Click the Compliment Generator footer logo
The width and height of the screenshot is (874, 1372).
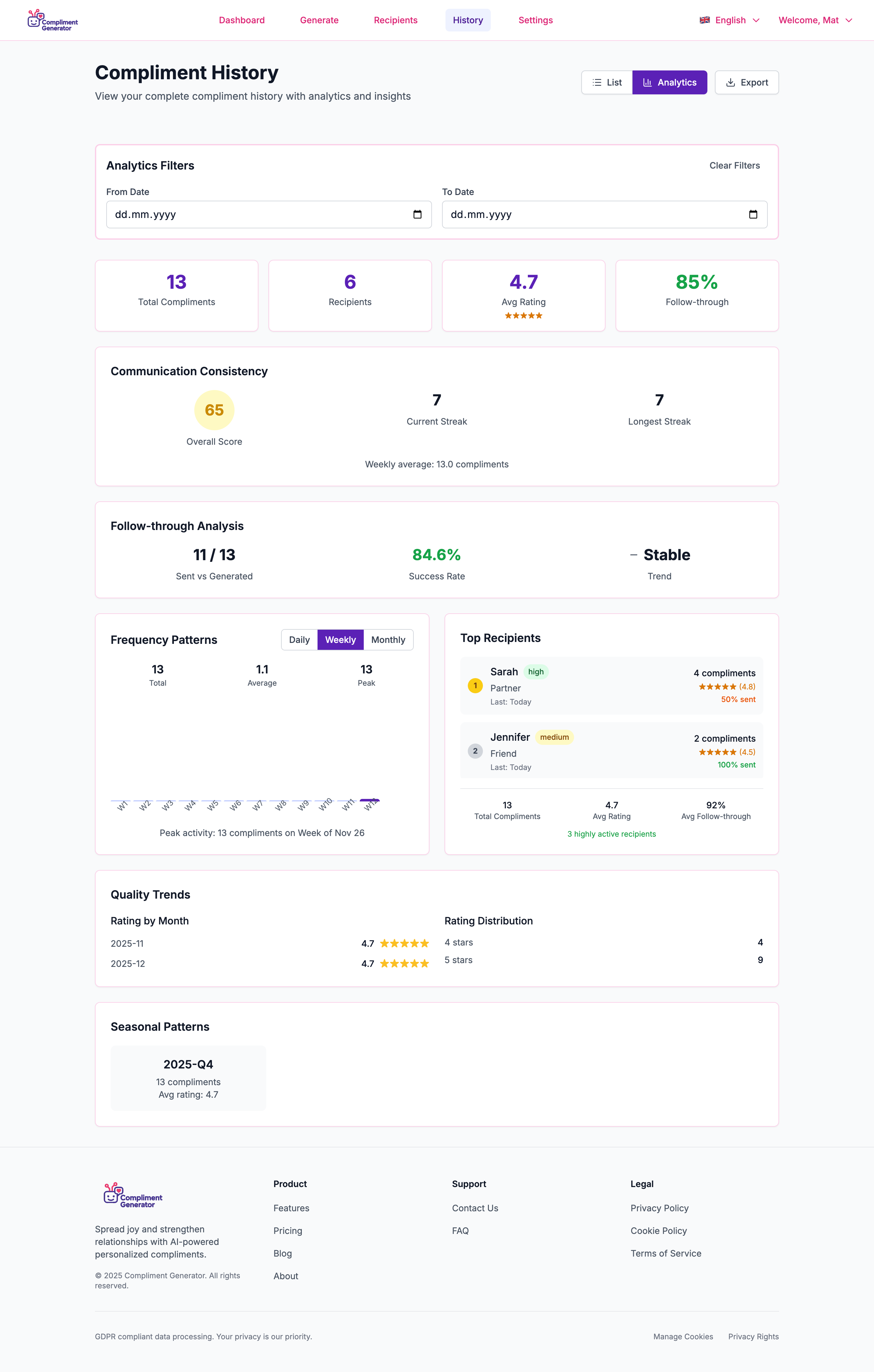(x=132, y=1195)
